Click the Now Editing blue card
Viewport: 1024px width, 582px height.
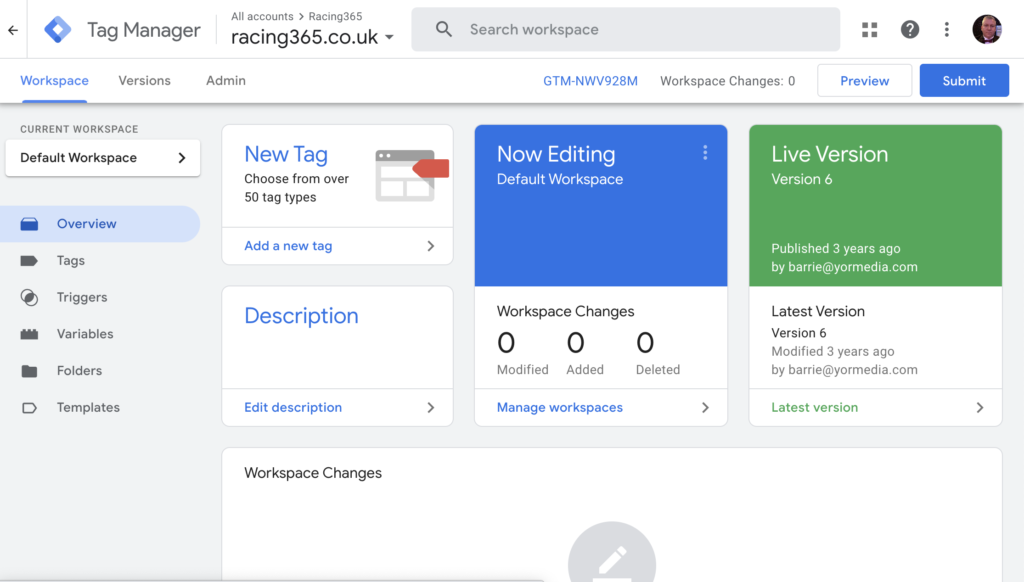pos(601,205)
